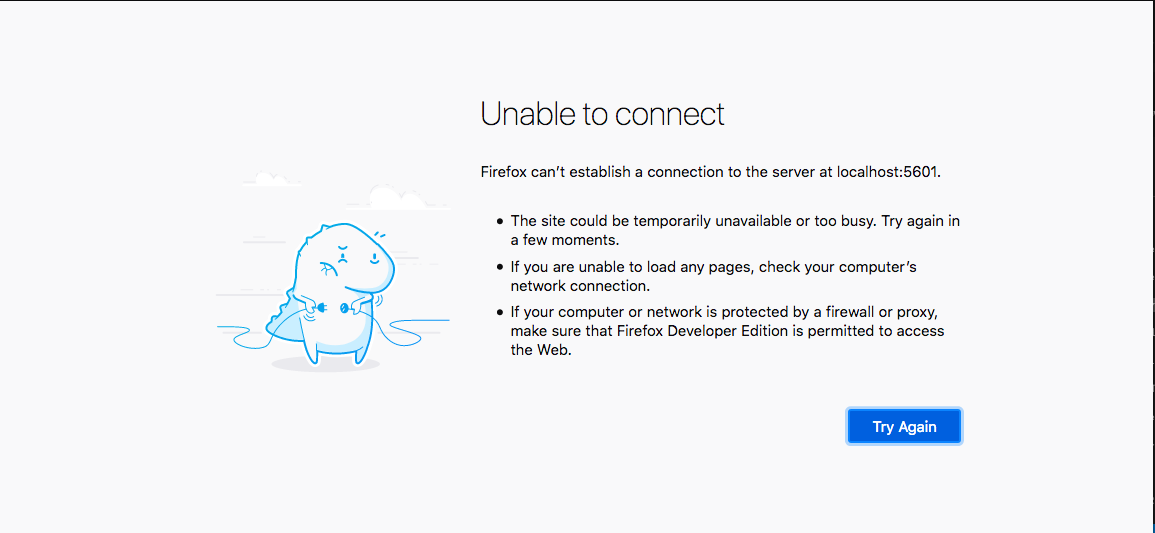Click the grey shadow beneath the dinosaur
1155x533 pixels.
click(x=326, y=364)
